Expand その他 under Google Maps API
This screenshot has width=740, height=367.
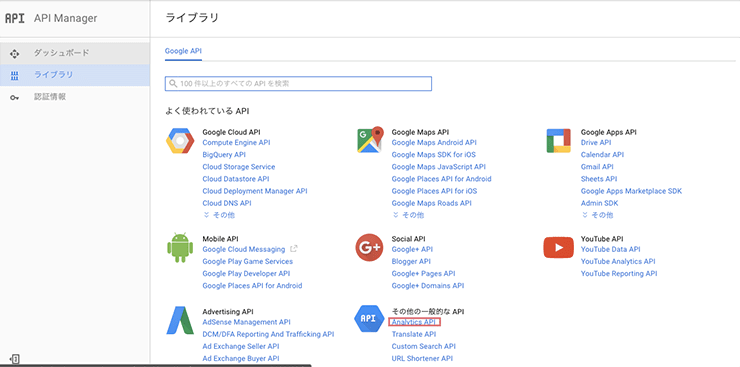408,215
